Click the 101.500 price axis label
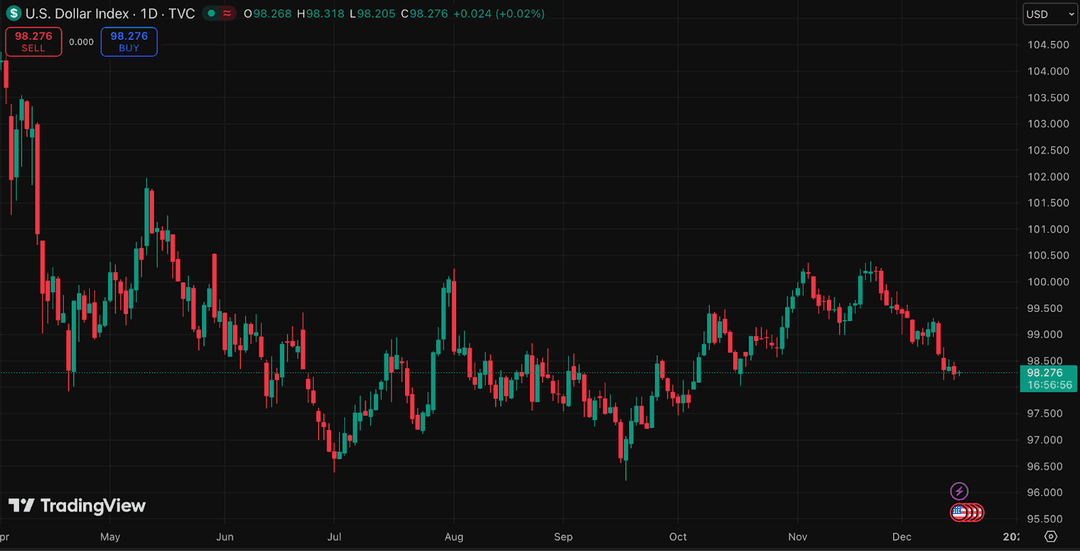The height and width of the screenshot is (551, 1080). (1047, 203)
